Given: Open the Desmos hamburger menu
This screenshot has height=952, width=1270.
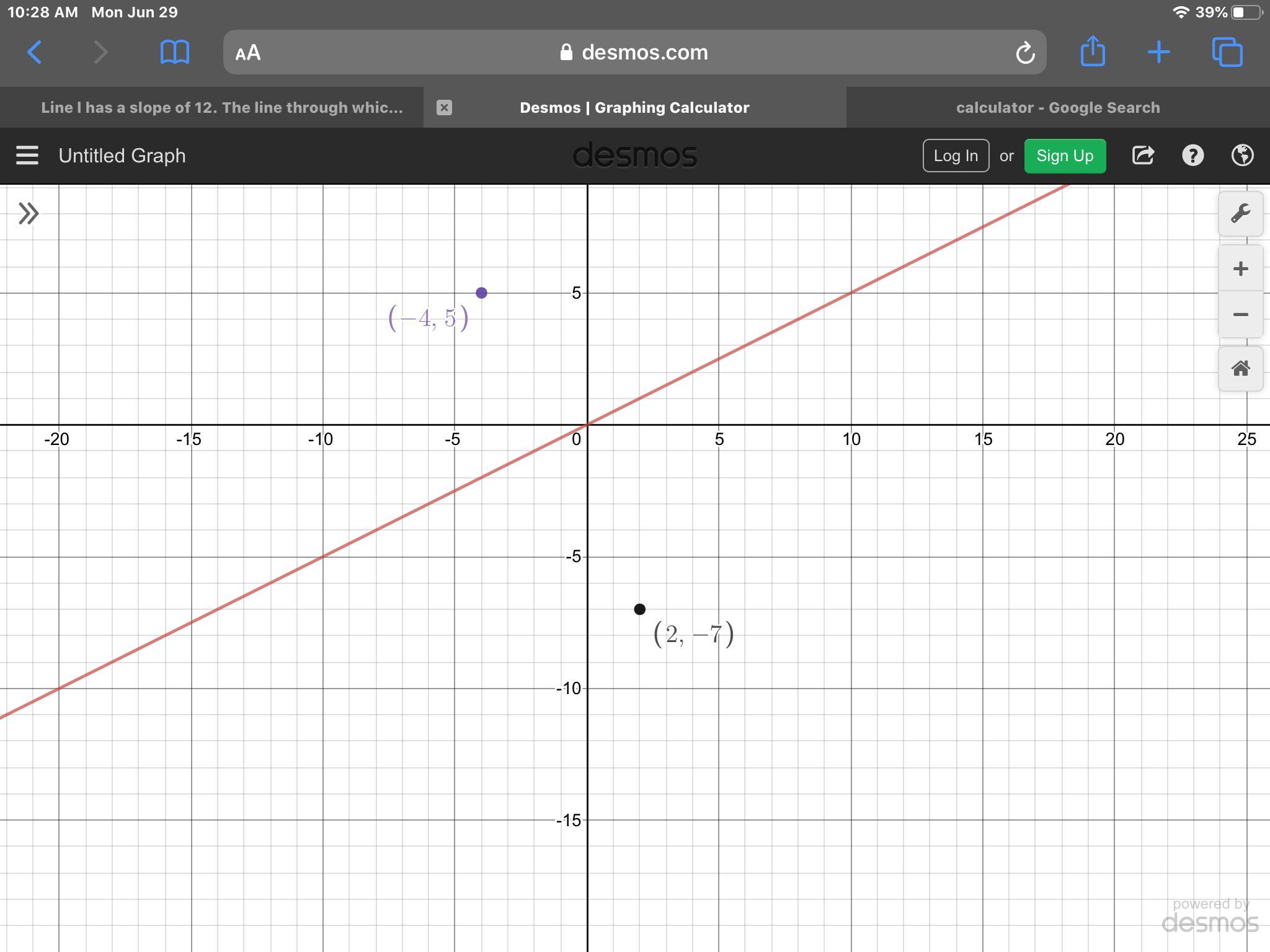Looking at the screenshot, I should point(27,156).
